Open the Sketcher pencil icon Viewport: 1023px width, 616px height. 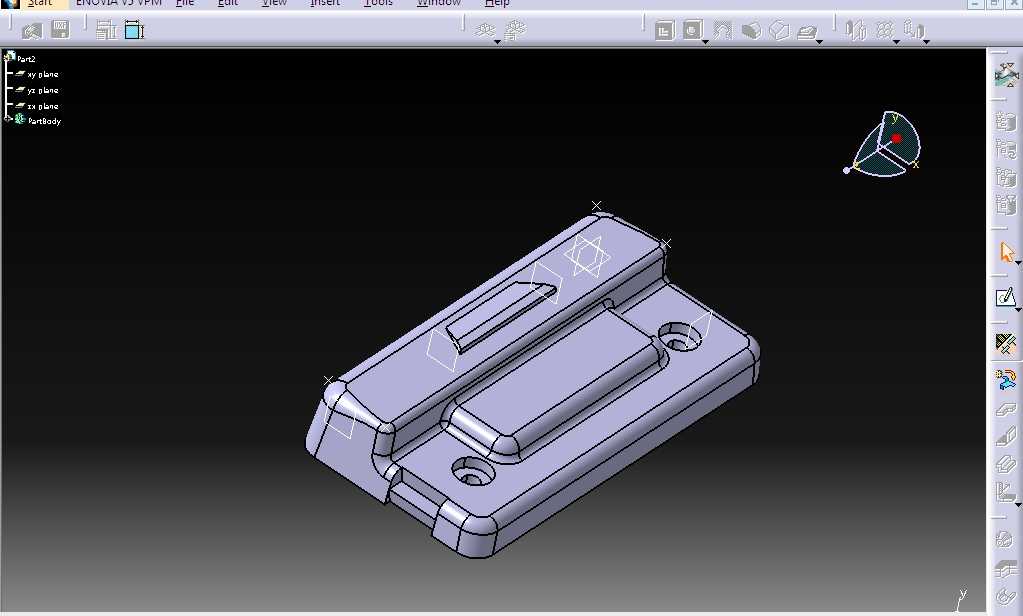[1005, 298]
